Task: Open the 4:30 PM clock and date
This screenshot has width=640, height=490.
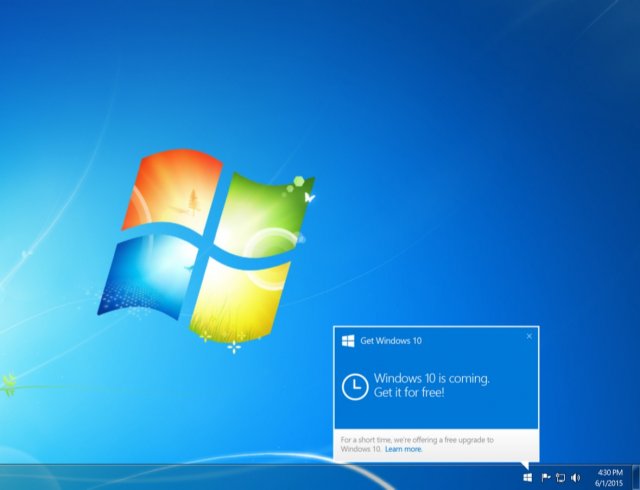Action: point(610,478)
